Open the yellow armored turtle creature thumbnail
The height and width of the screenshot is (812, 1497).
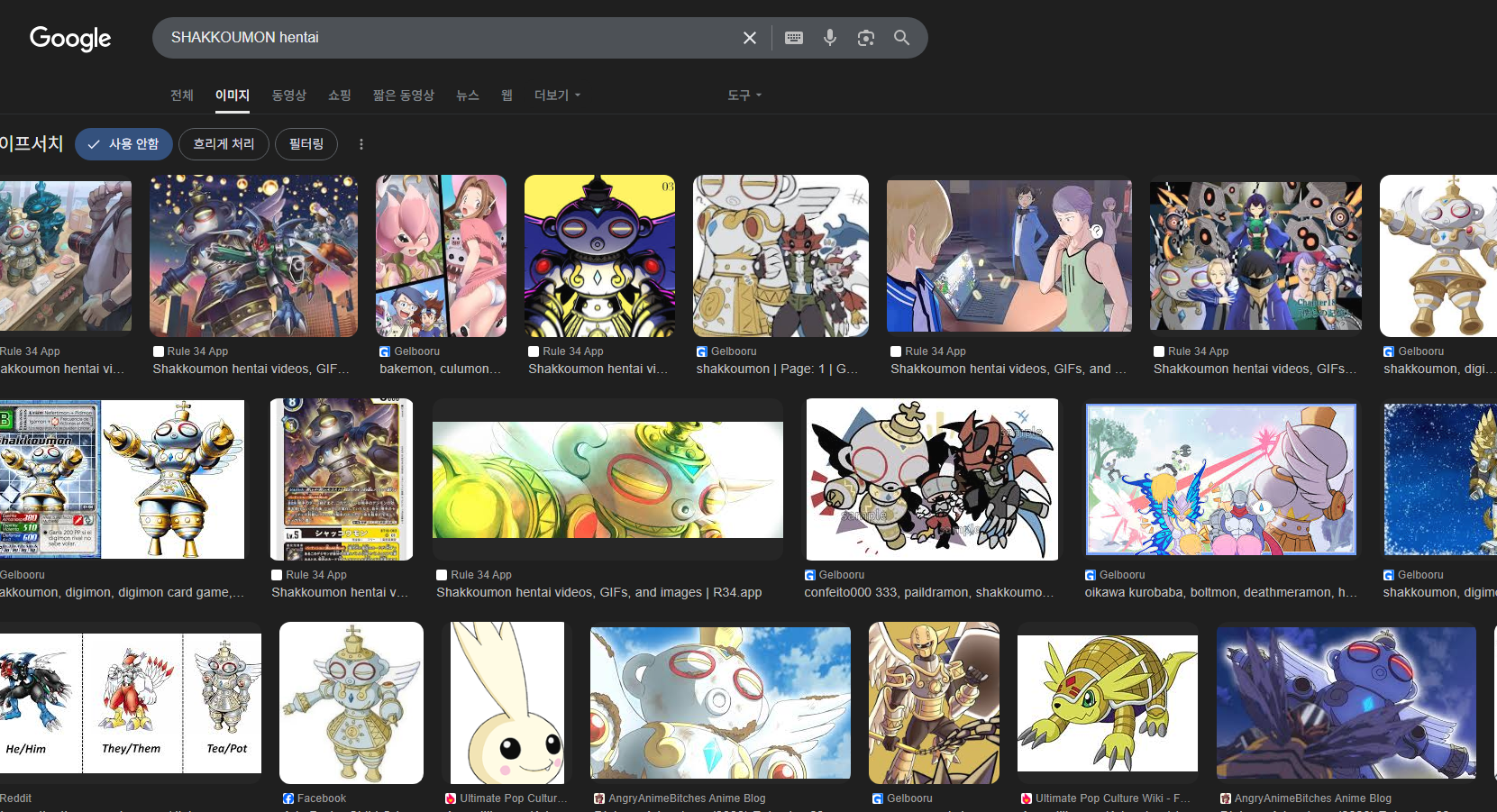click(1108, 703)
